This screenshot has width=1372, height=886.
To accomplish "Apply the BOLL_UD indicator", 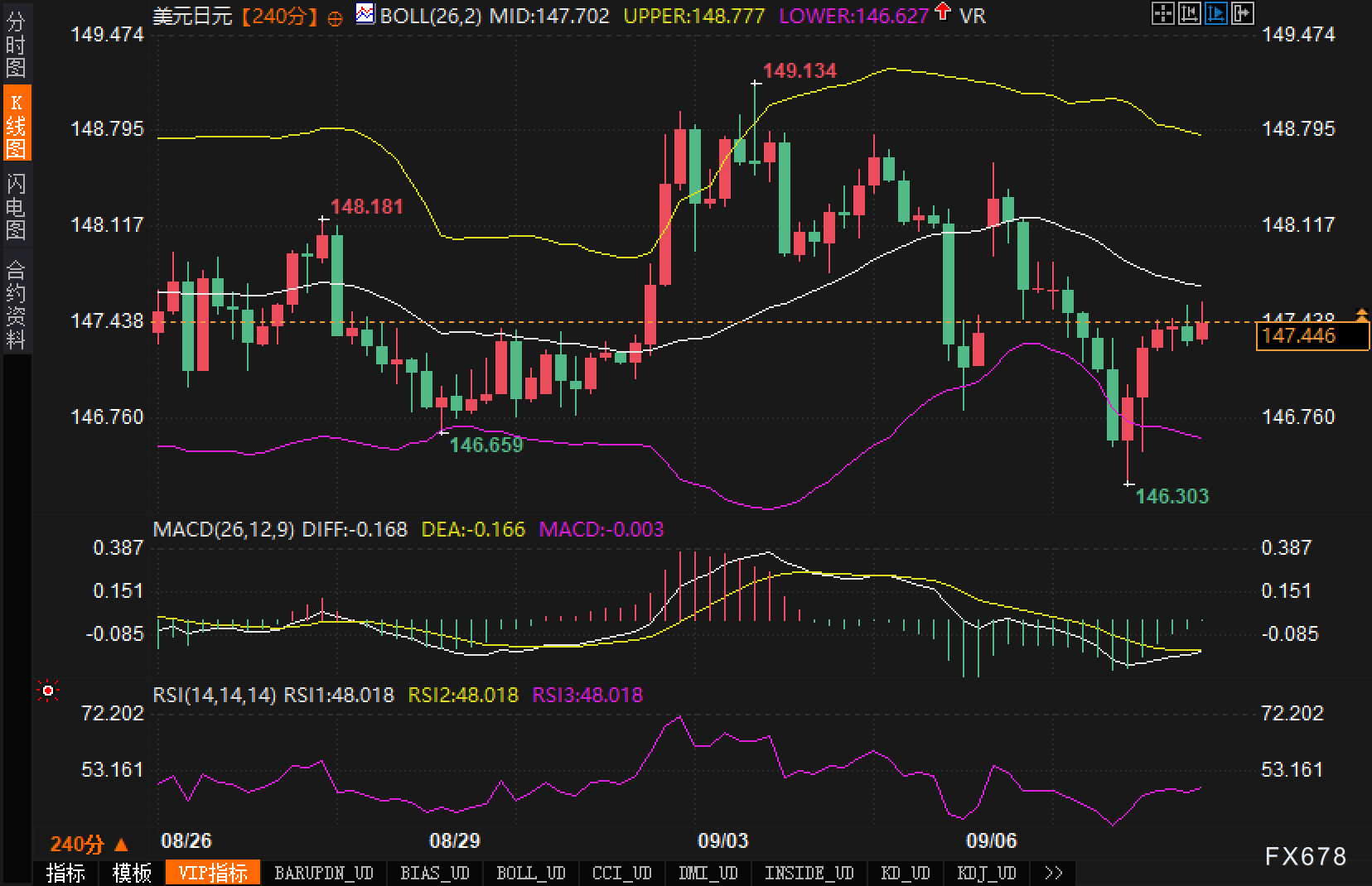I will pyautogui.click(x=530, y=874).
